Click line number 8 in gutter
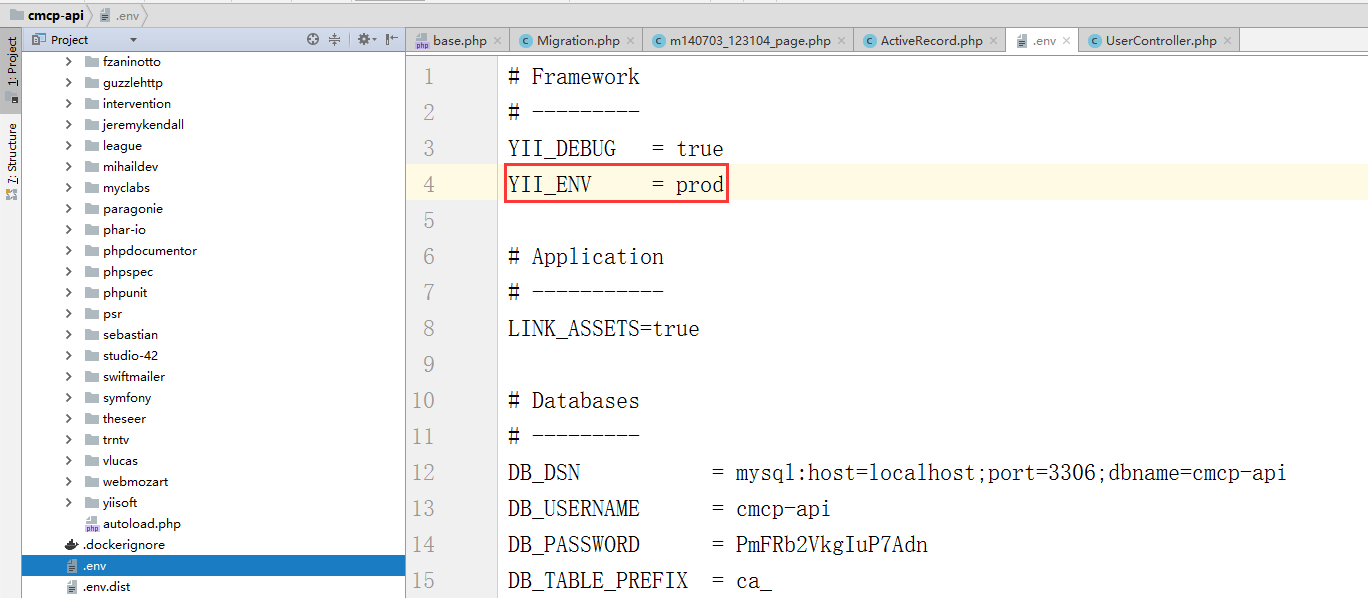 (428, 328)
